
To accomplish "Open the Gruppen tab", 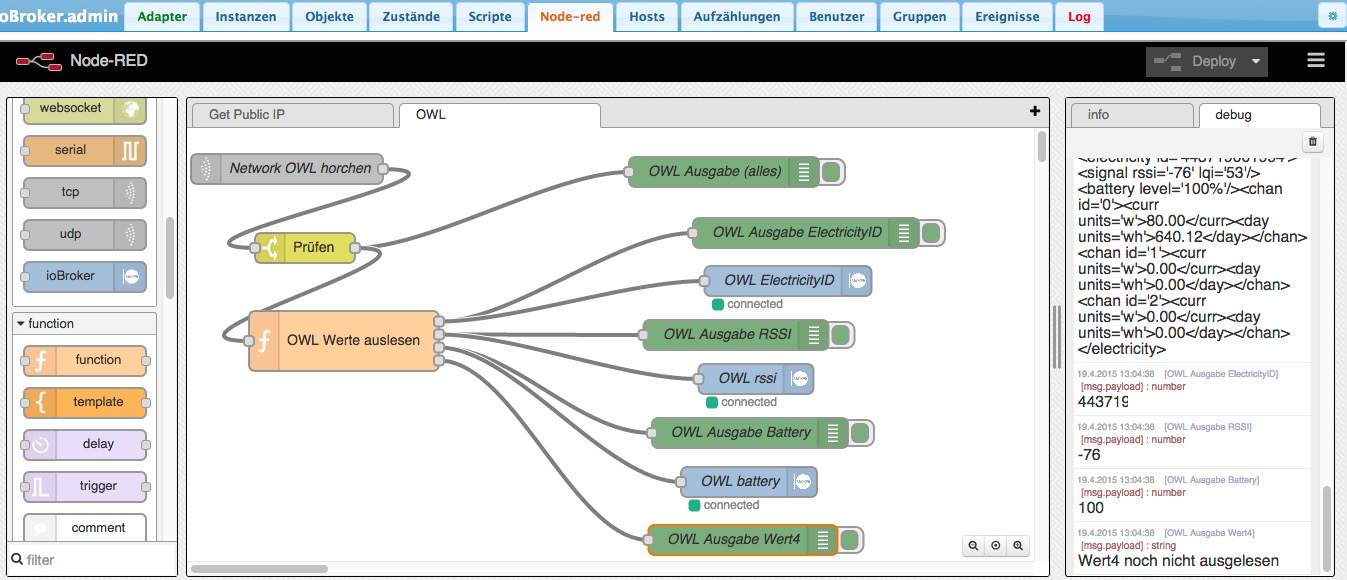I will pyautogui.click(x=919, y=16).
